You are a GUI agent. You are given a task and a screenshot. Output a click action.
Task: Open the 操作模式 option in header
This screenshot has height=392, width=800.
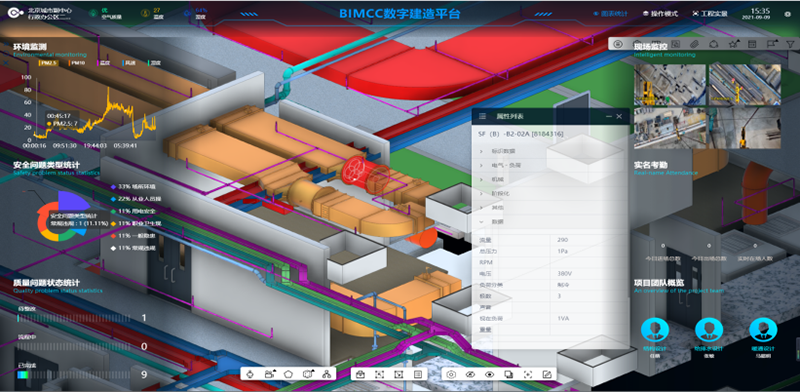660,14
